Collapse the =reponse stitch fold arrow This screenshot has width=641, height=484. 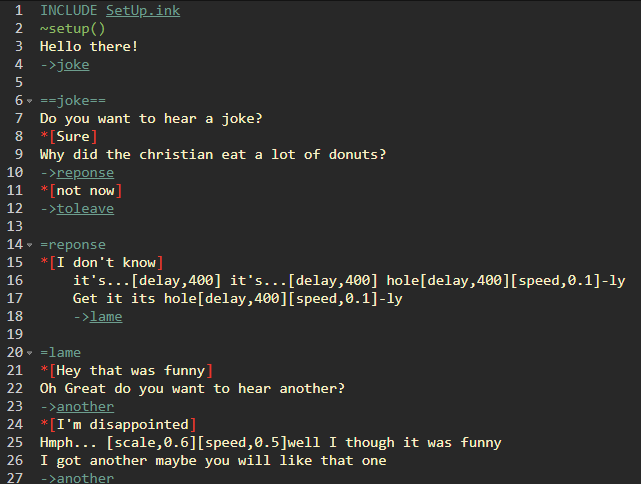click(x=32, y=245)
